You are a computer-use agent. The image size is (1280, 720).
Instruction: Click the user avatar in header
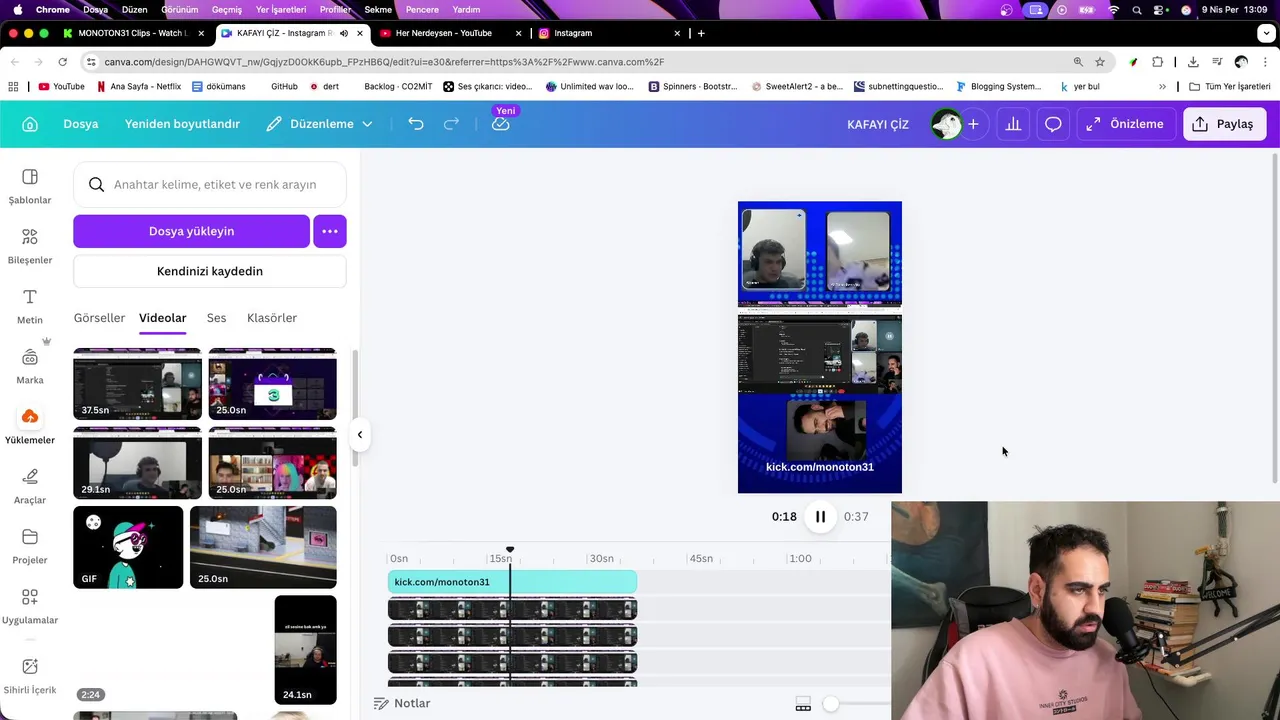tap(946, 124)
